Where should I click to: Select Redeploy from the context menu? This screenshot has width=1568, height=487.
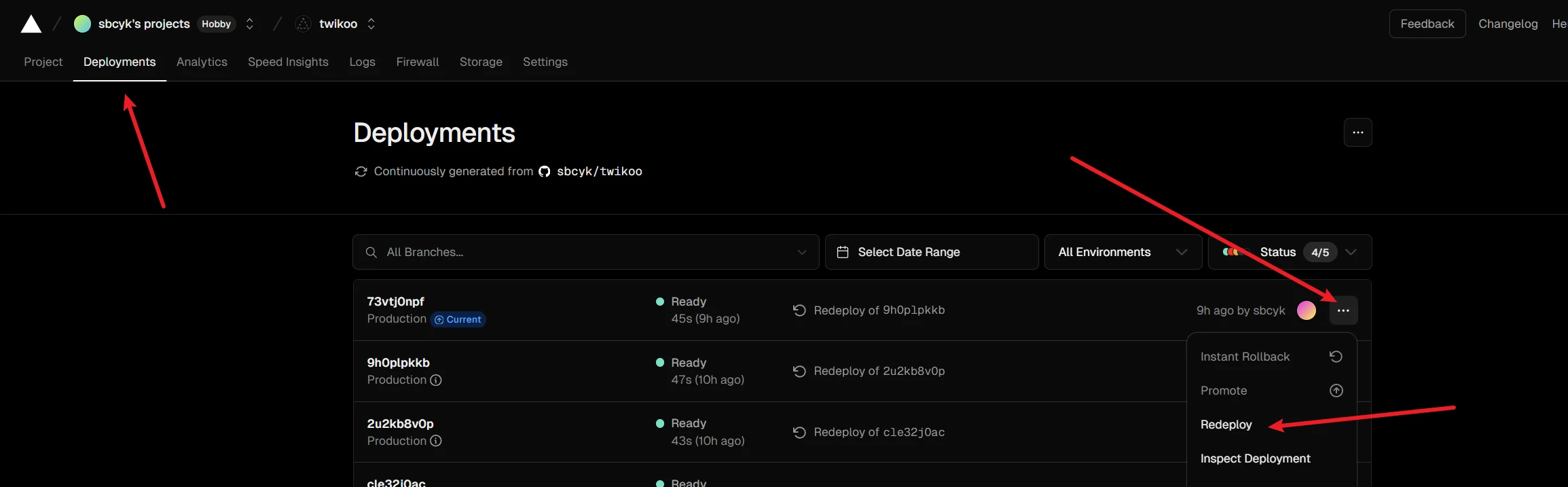pos(1226,425)
